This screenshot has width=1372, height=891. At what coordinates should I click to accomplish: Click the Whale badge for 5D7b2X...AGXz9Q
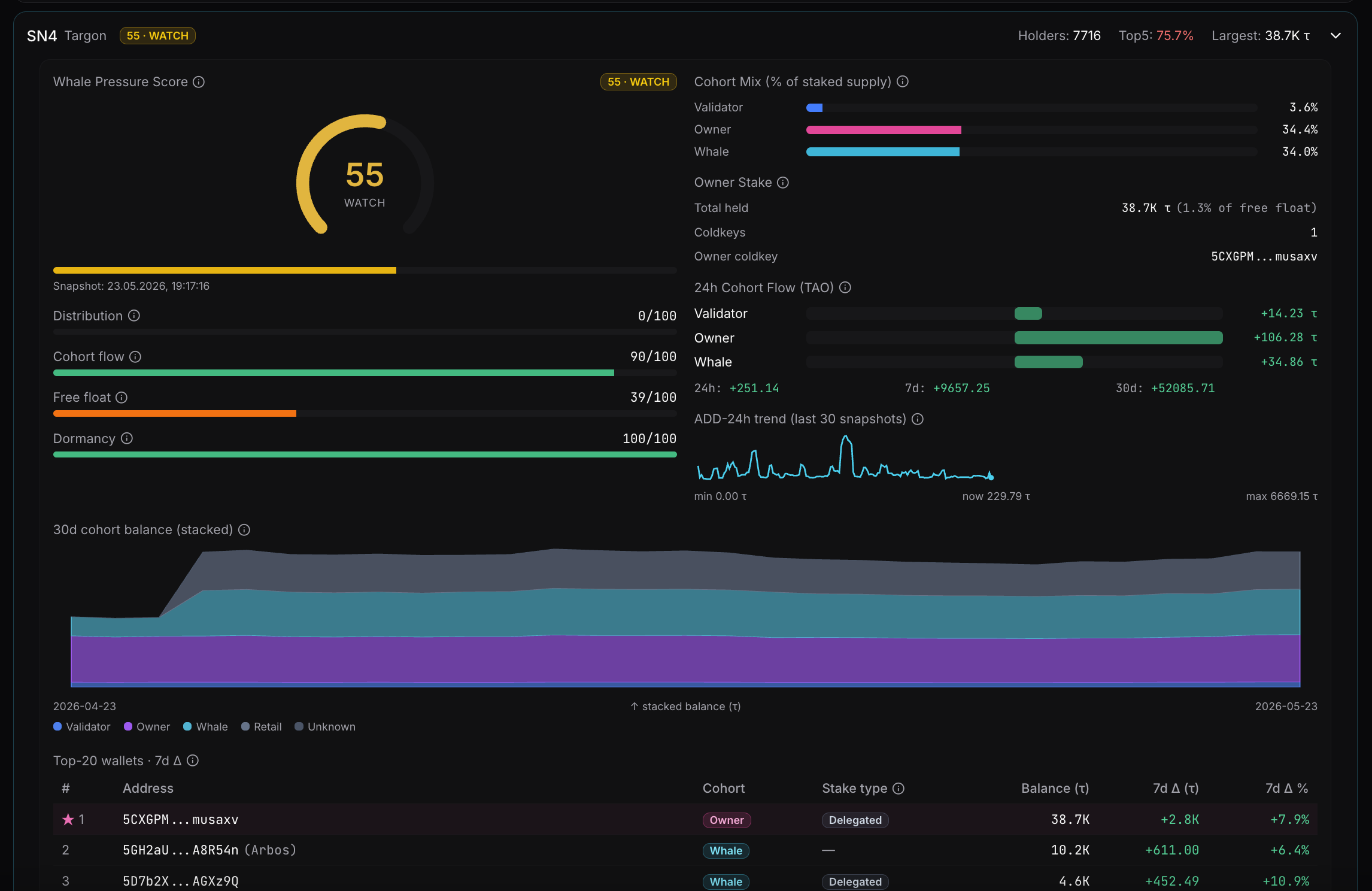point(726,881)
